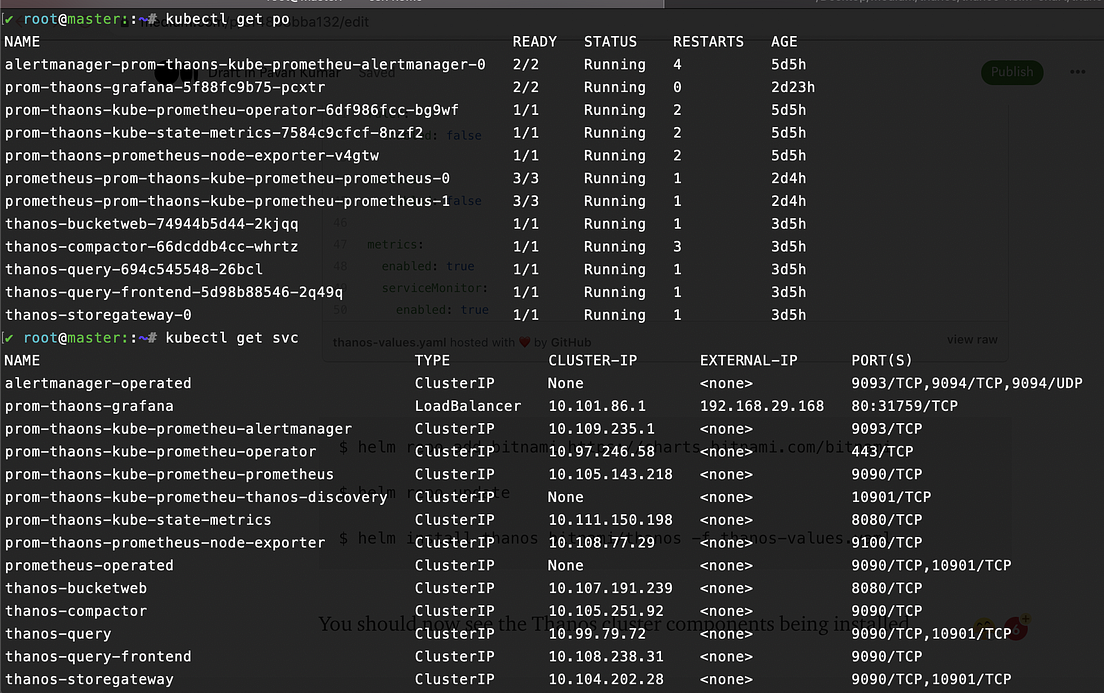Click external IP 192.168.29.168

pos(762,406)
